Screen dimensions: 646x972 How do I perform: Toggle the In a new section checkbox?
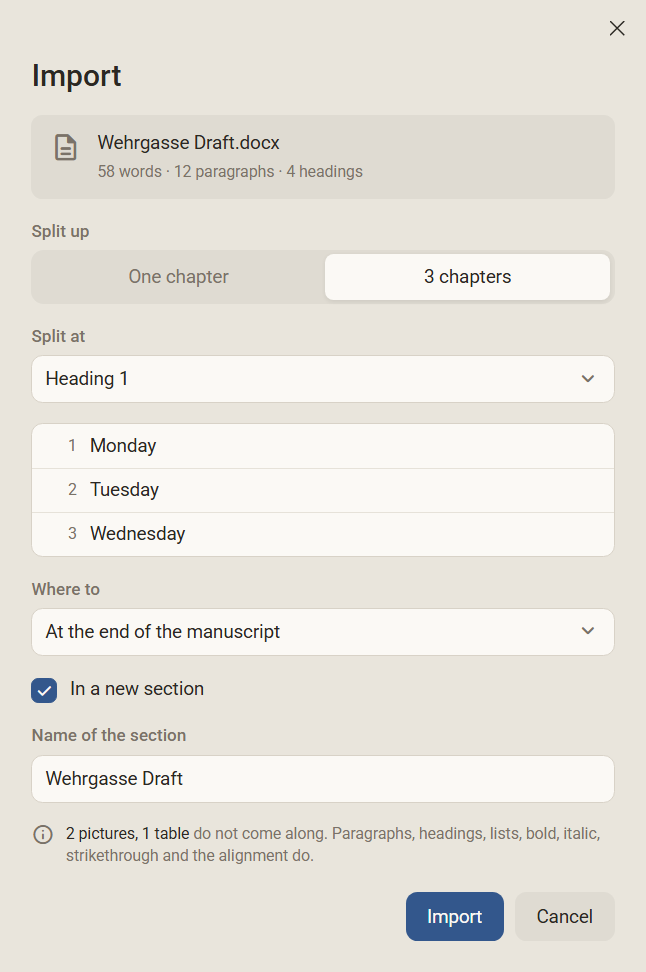click(x=44, y=690)
